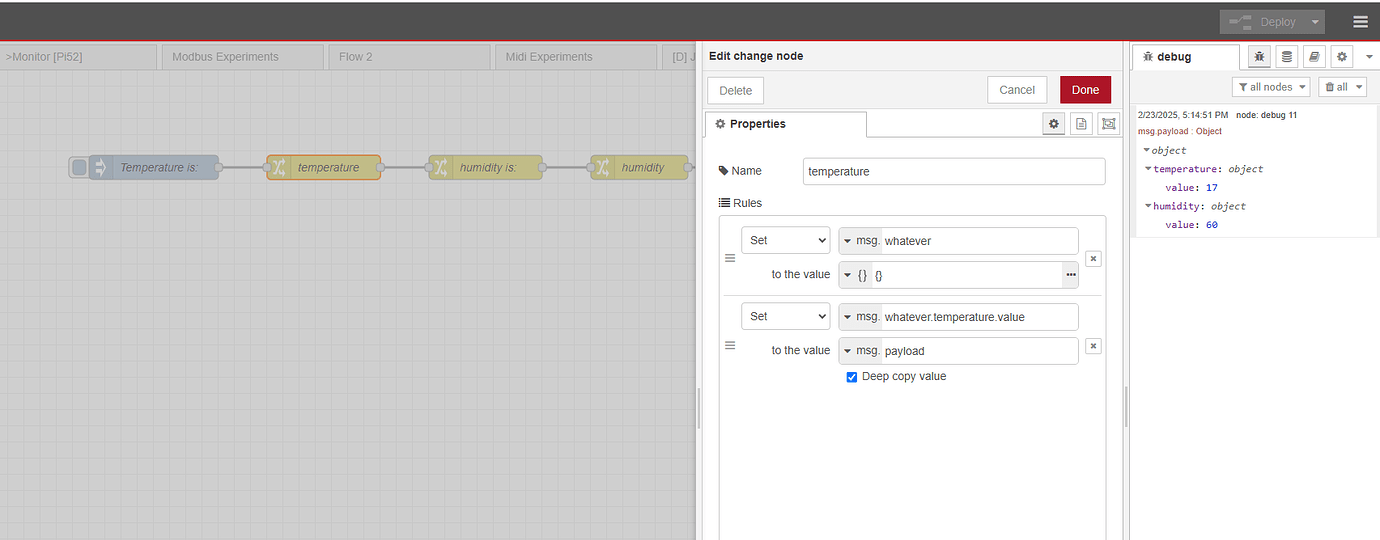Switch to the Flow 2 tab

click(410, 57)
